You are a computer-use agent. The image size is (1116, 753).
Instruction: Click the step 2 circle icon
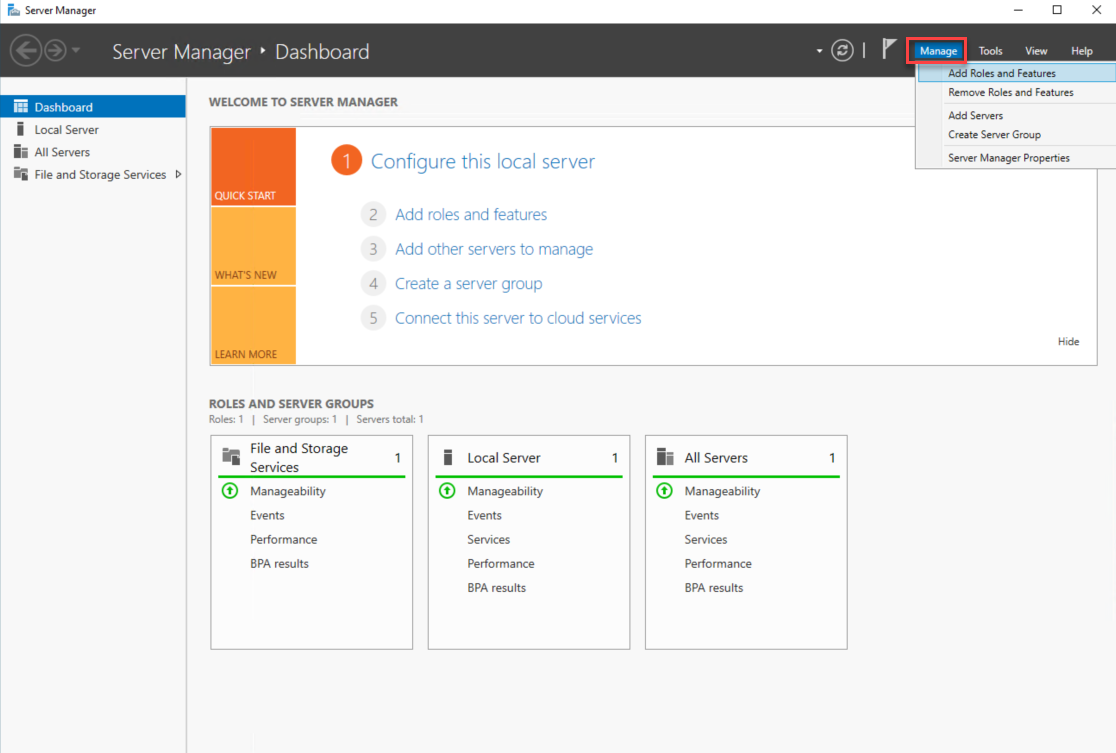[373, 214]
